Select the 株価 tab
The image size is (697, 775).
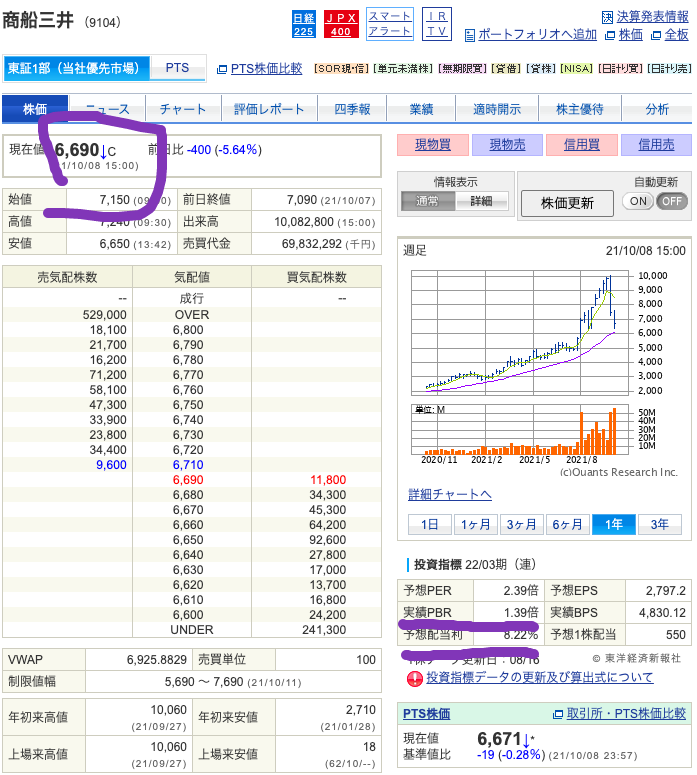[x=35, y=109]
